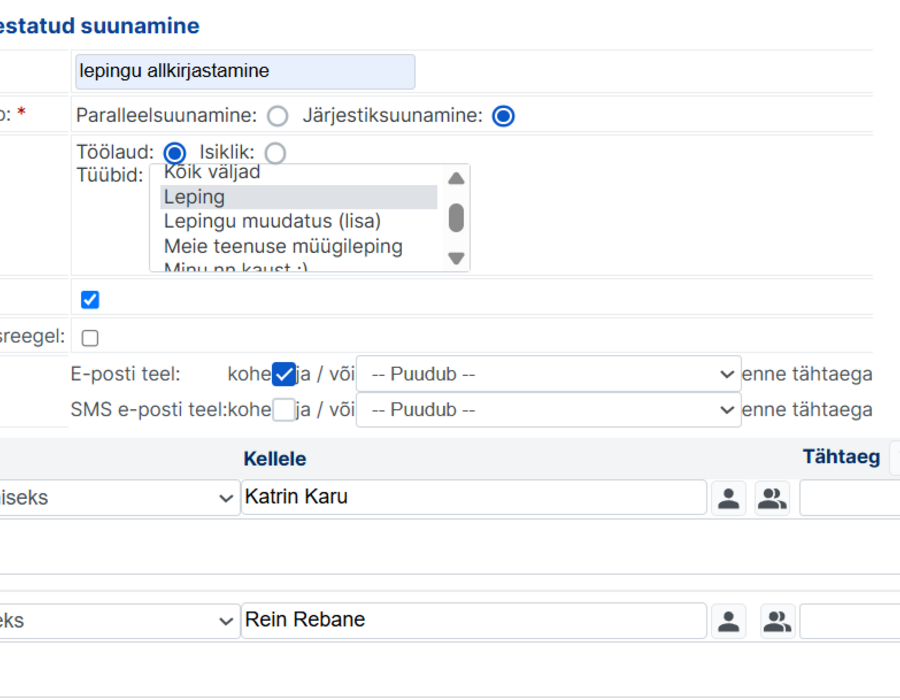Select the Järjestiksuunamine radio button
Viewport: 900px width, 700px height.
click(503, 116)
